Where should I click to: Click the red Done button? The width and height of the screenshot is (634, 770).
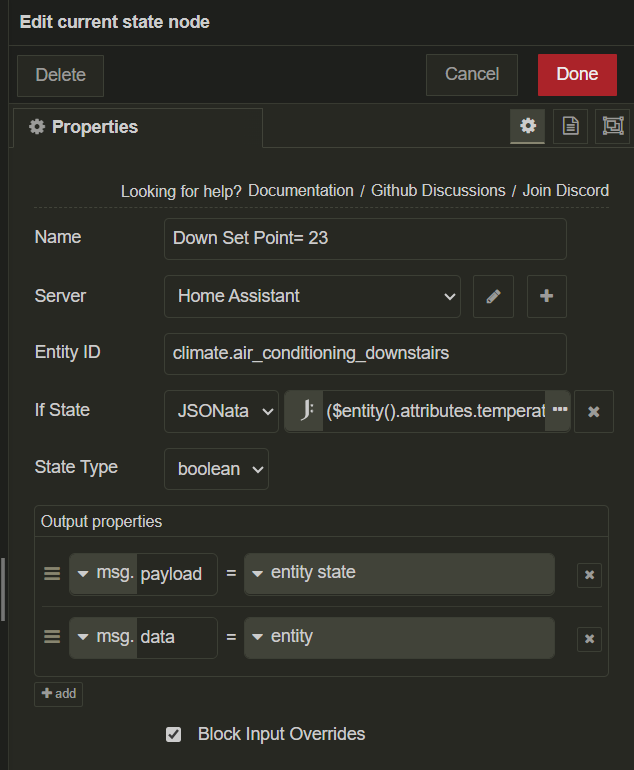pos(577,74)
